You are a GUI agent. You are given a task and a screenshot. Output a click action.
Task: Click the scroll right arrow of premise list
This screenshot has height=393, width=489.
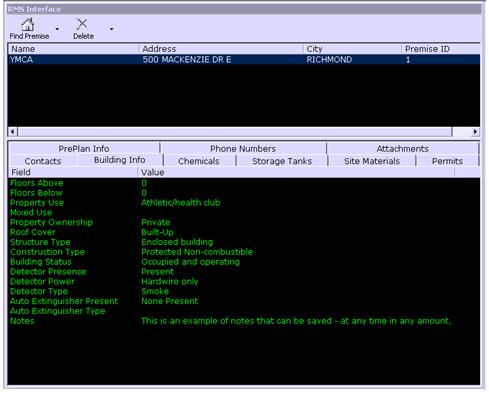click(475, 131)
